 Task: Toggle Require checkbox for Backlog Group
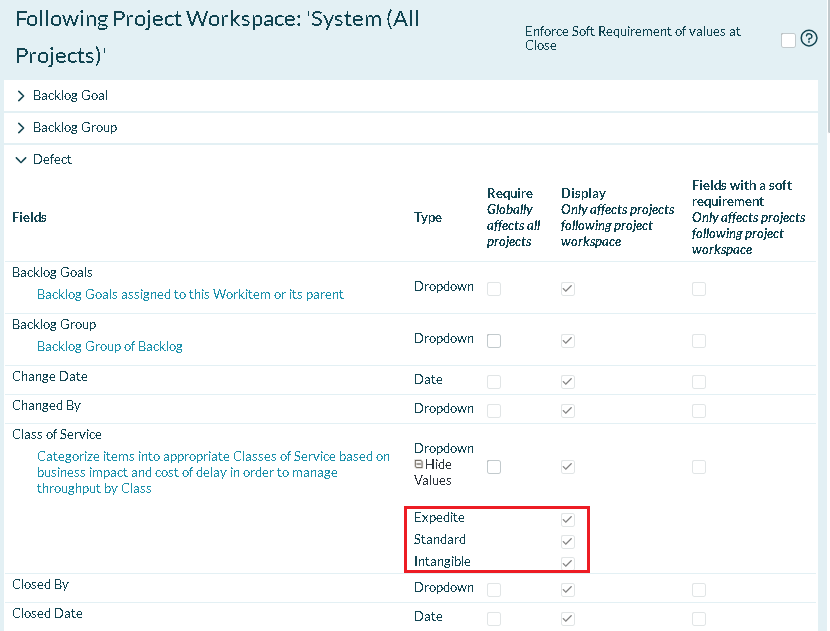click(494, 340)
